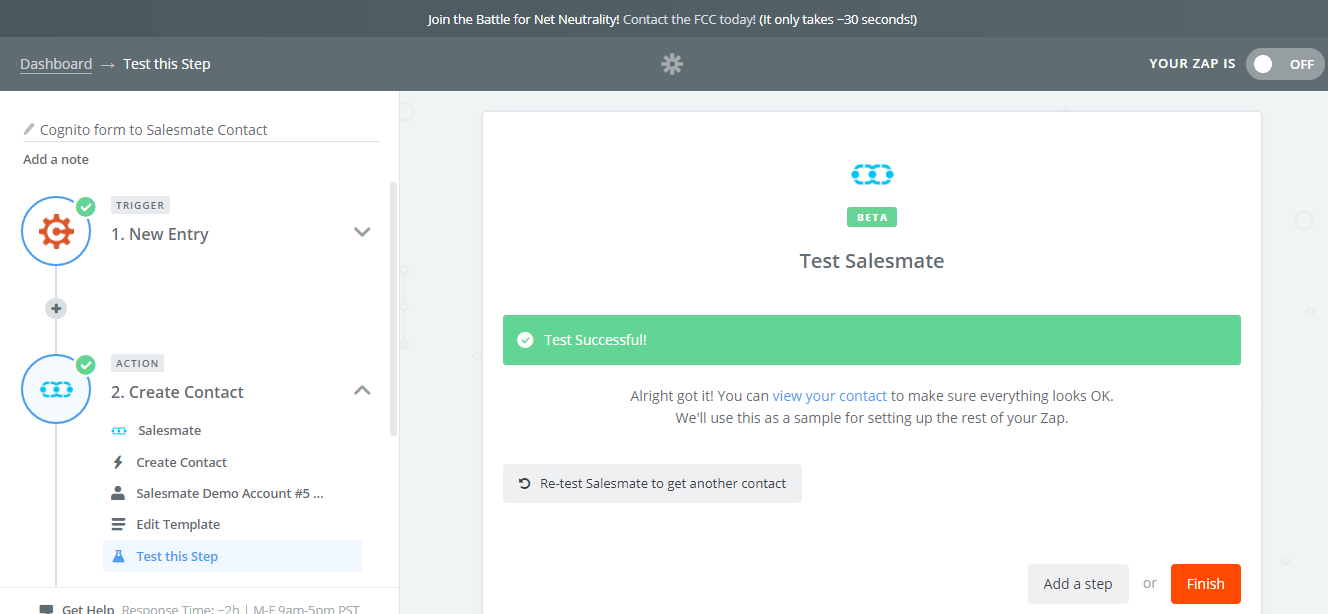
Task: Click the Get Help text in footer
Action: point(88,609)
